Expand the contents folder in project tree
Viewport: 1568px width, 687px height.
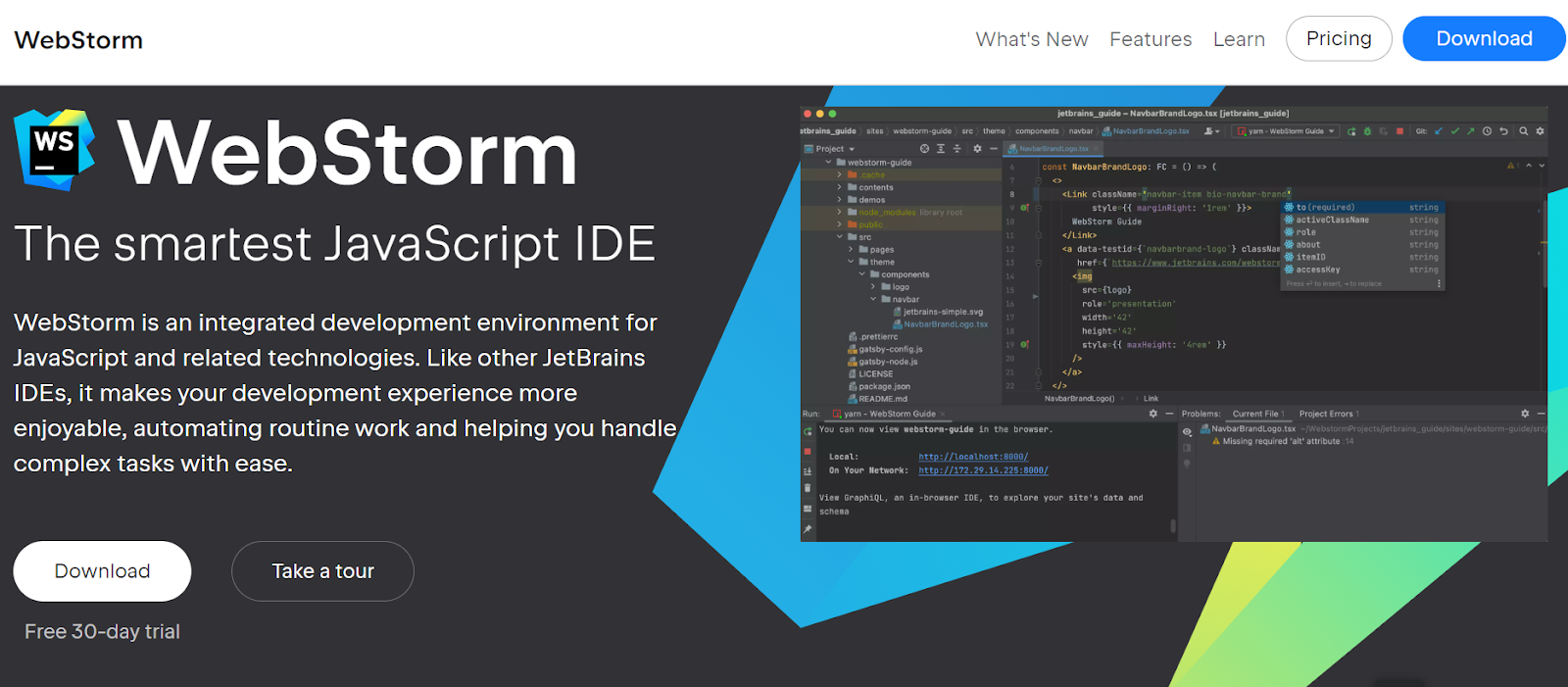point(840,187)
